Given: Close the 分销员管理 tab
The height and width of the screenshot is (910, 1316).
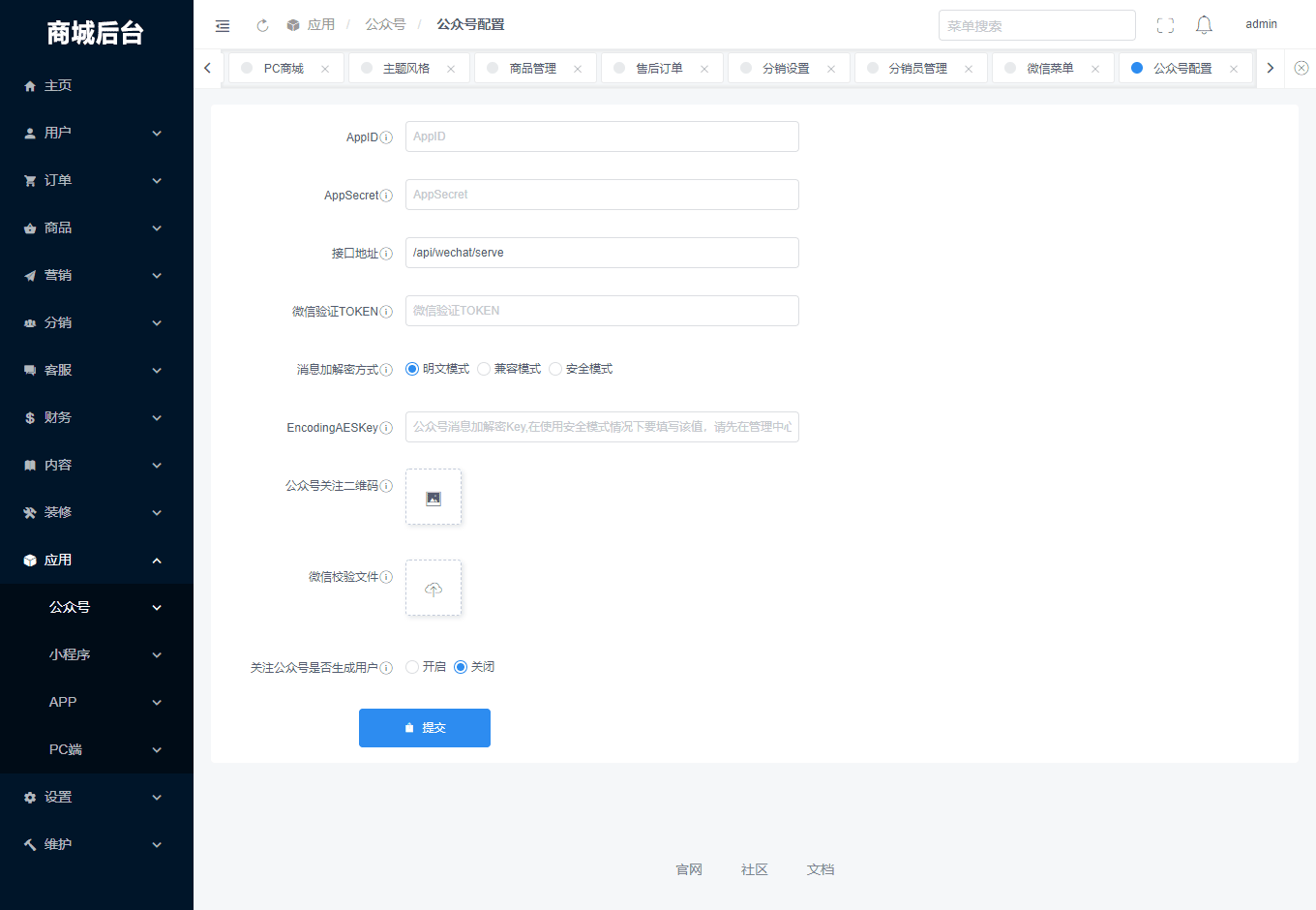Looking at the screenshot, I should [969, 69].
